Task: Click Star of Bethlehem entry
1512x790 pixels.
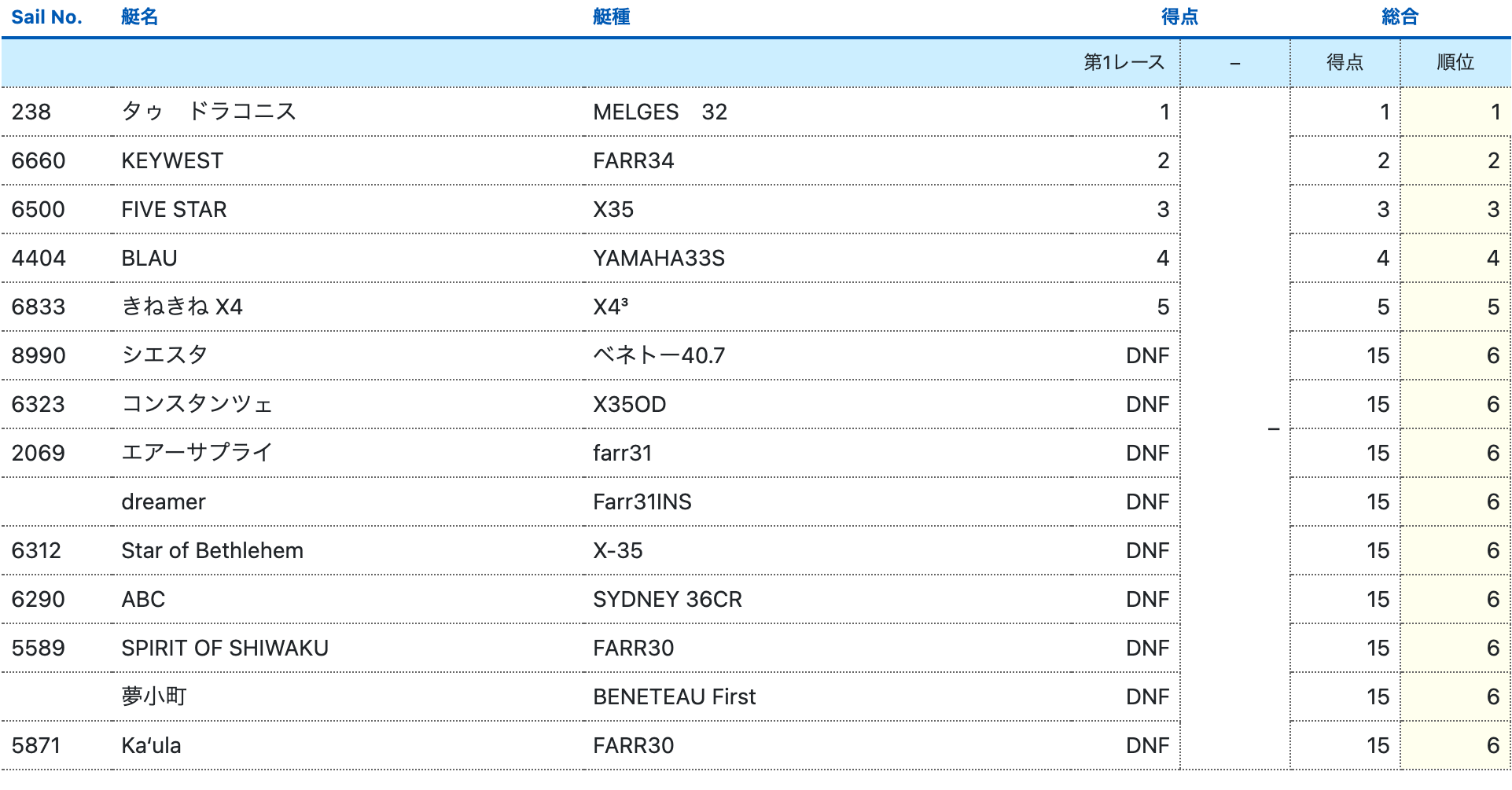Action: coord(212,551)
